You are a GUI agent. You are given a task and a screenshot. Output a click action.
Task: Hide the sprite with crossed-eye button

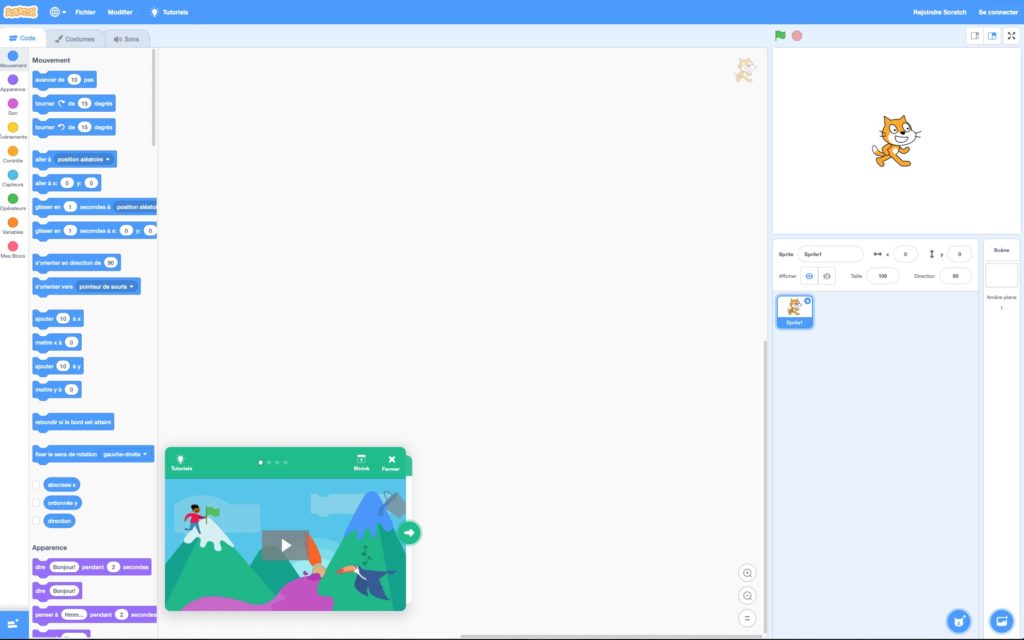[827, 276]
